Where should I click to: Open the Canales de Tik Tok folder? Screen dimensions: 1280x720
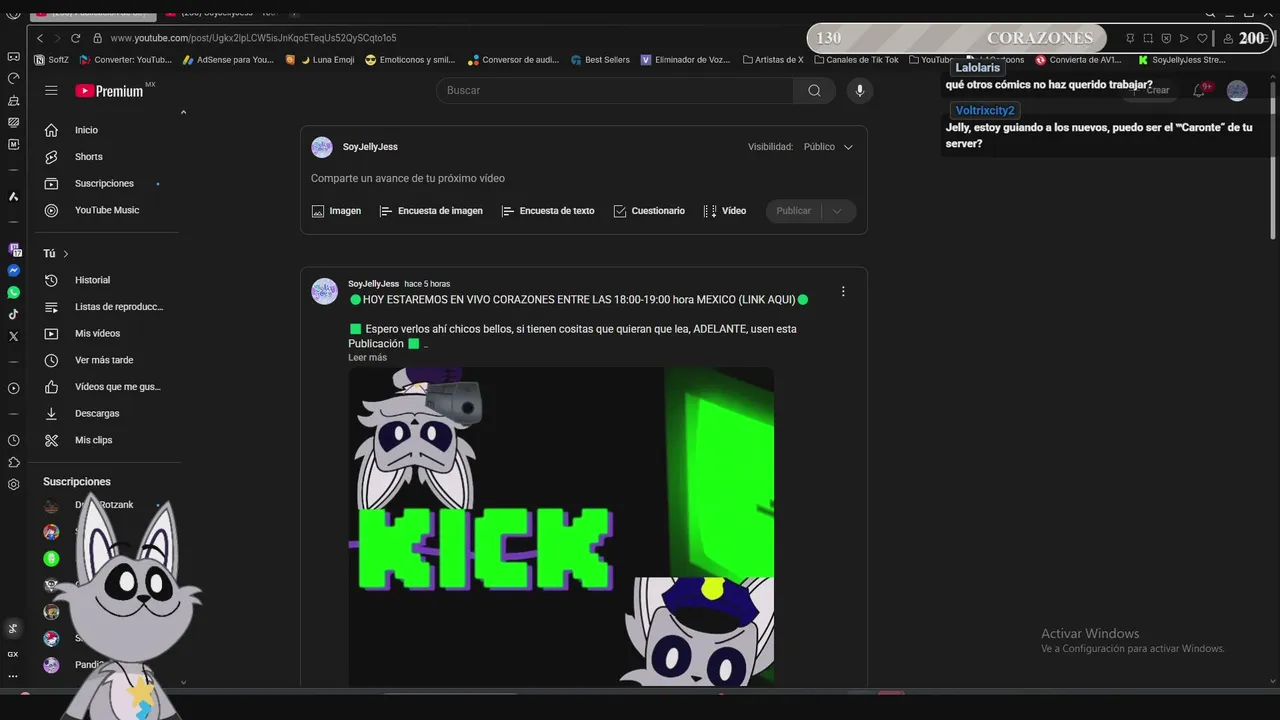[856, 60]
